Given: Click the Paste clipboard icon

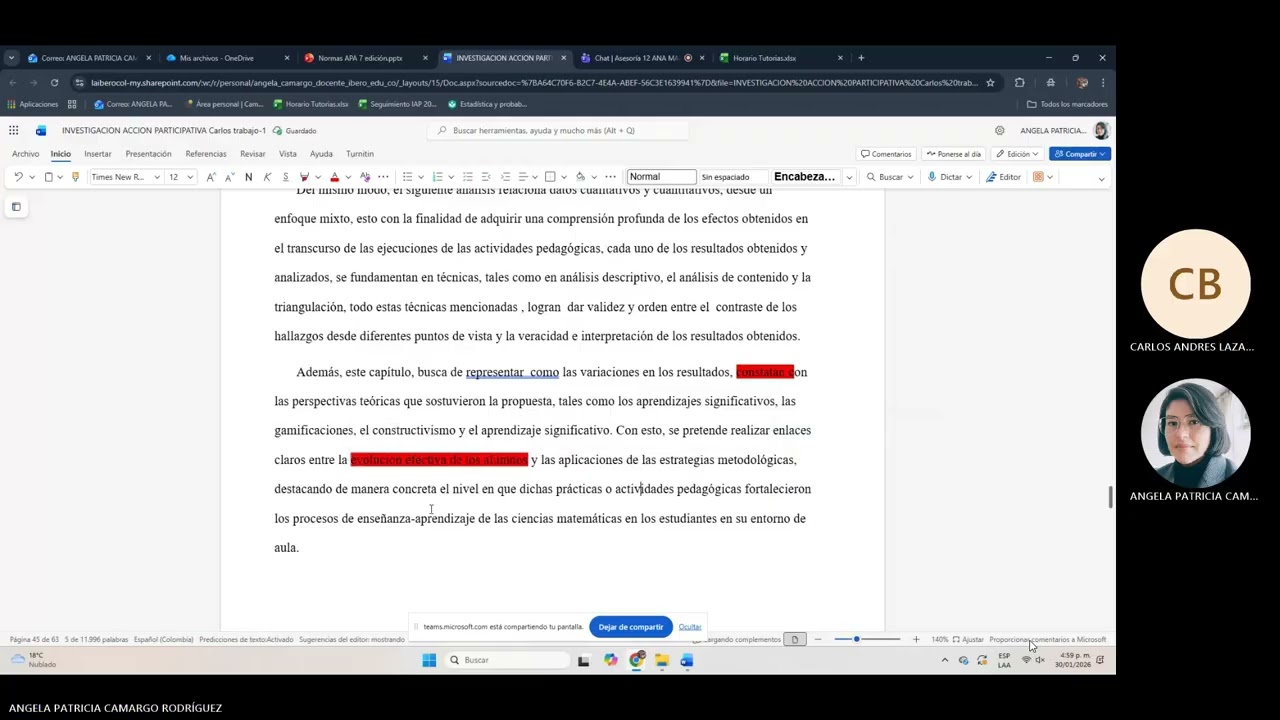Looking at the screenshot, I should point(48,177).
